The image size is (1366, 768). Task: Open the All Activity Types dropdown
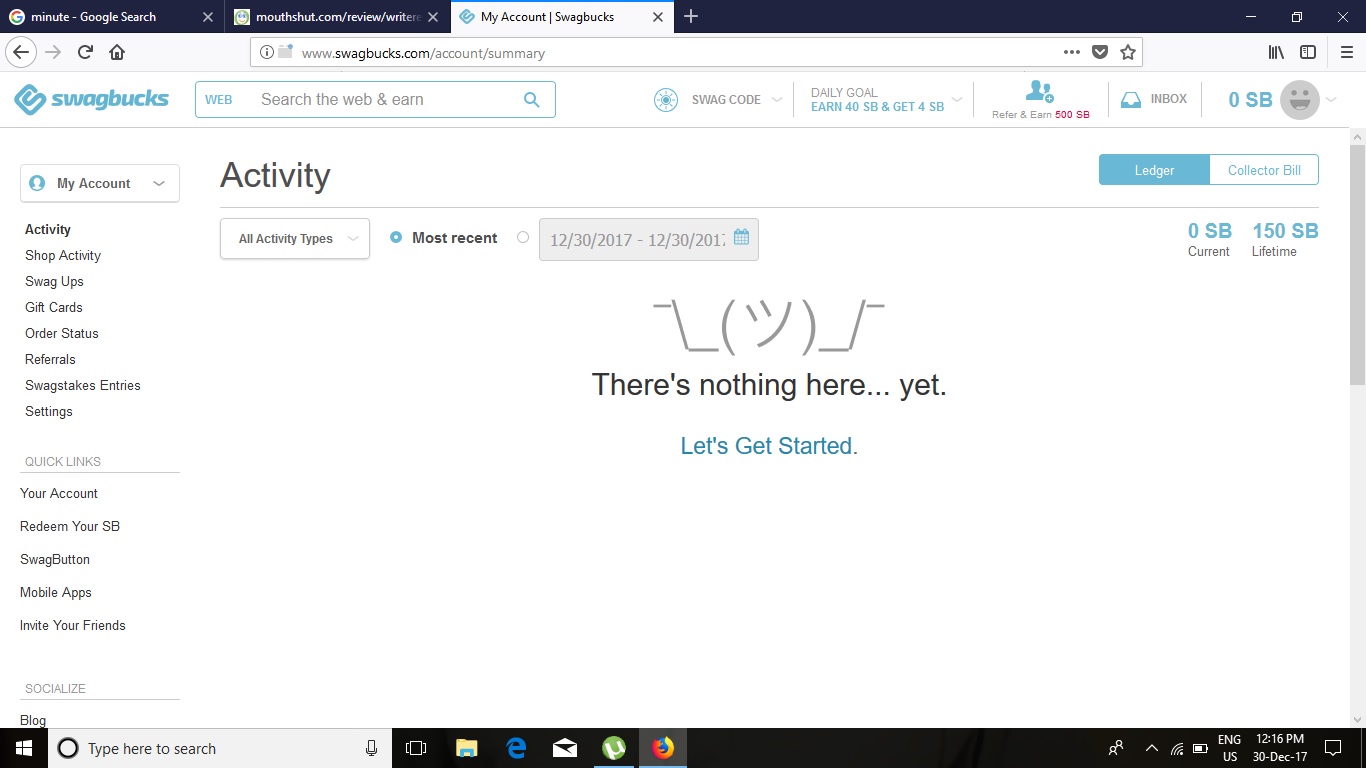click(x=295, y=239)
